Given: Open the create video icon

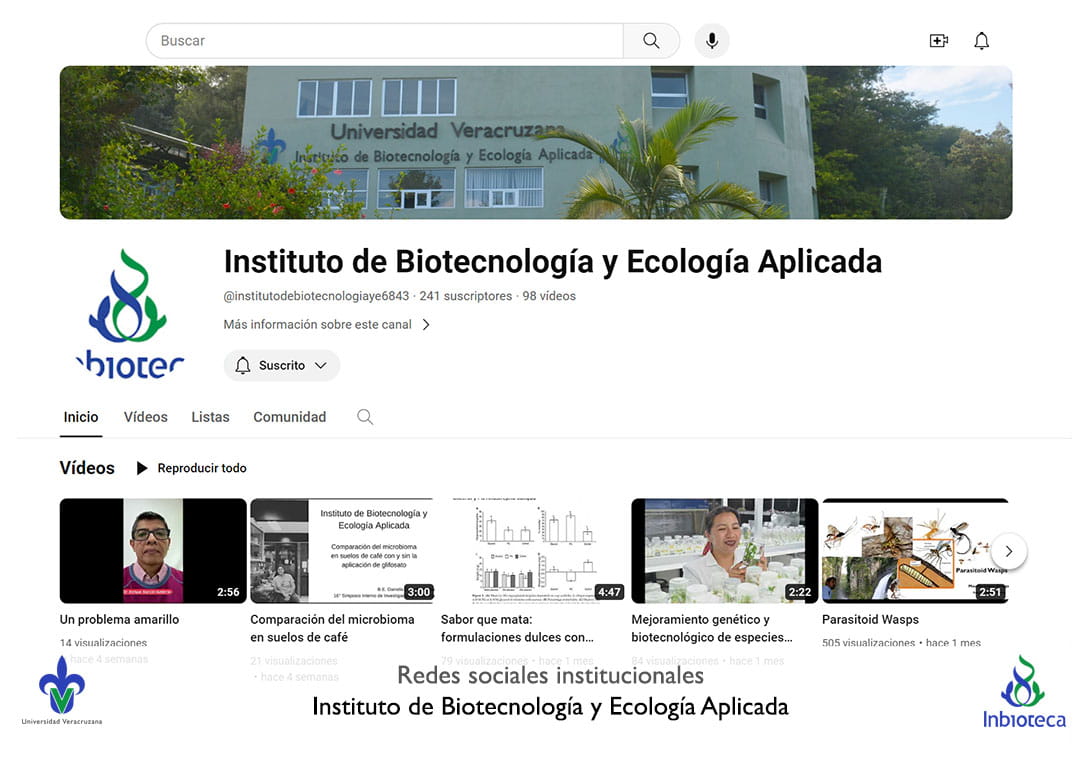Looking at the screenshot, I should pyautogui.click(x=938, y=41).
